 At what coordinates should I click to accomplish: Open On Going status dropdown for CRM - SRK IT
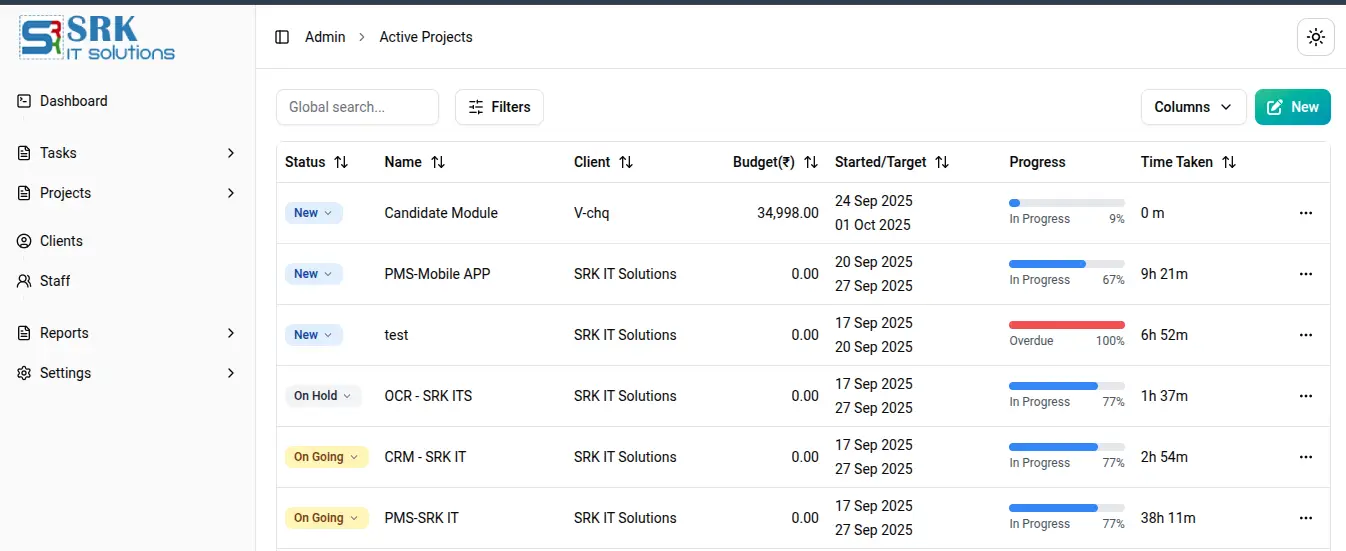click(326, 457)
